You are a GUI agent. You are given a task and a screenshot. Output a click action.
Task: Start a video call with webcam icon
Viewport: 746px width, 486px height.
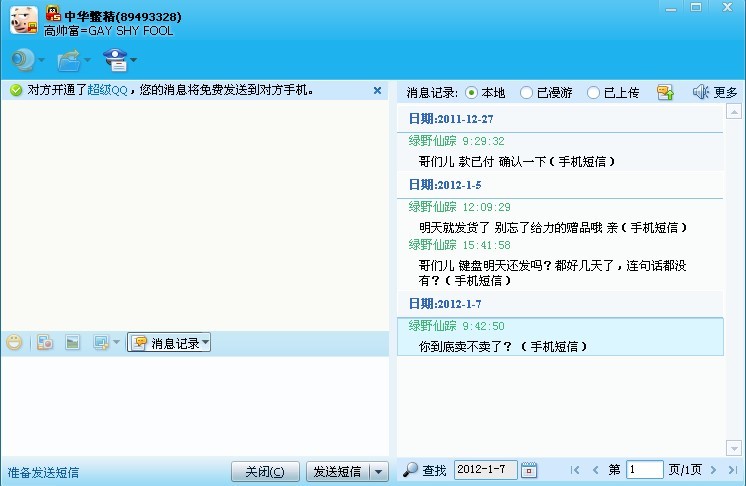[23, 60]
